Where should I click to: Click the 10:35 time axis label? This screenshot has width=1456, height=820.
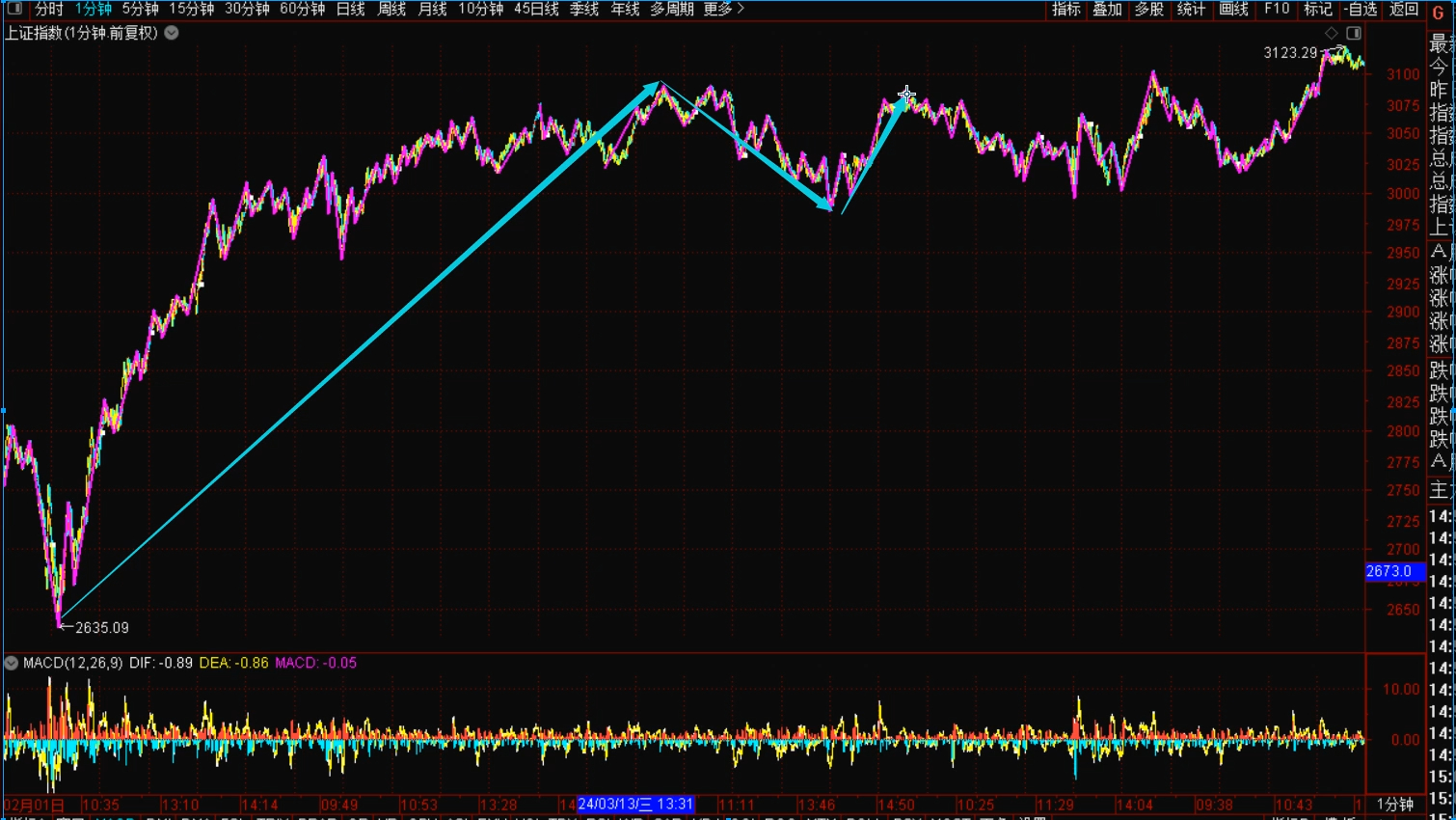[x=101, y=805]
